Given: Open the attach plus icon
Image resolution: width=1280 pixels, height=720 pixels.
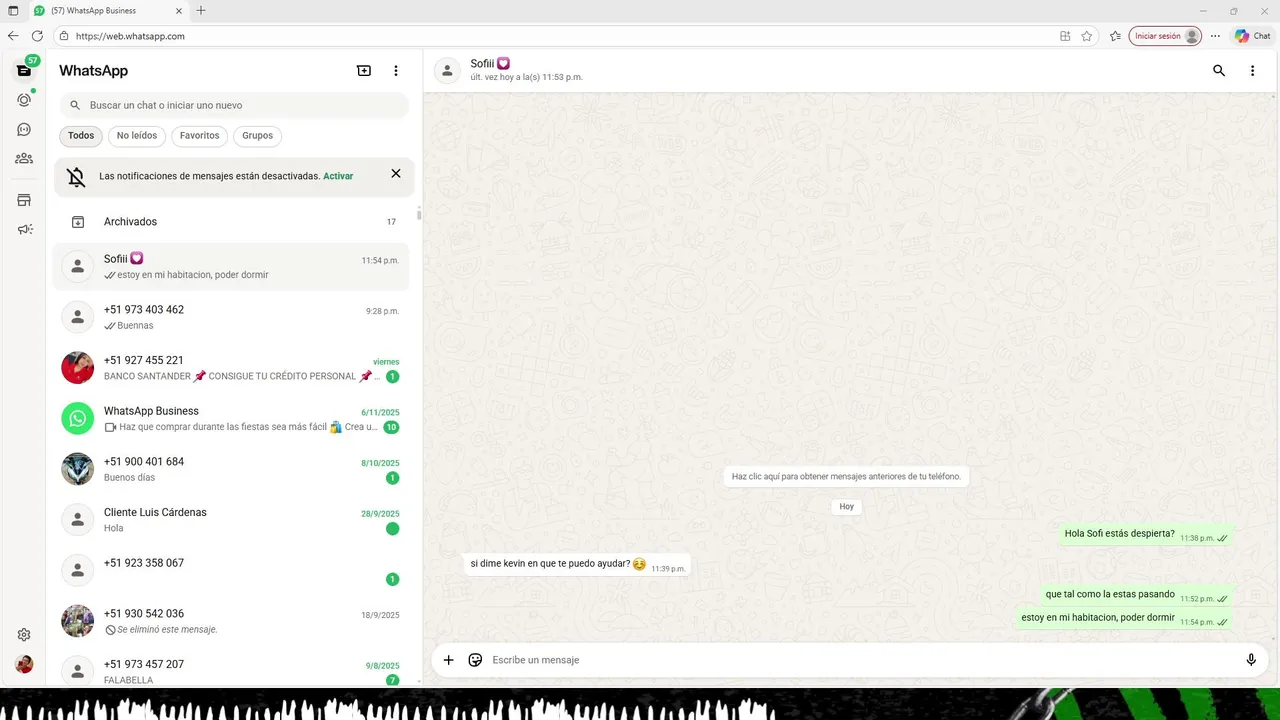Looking at the screenshot, I should tap(448, 660).
